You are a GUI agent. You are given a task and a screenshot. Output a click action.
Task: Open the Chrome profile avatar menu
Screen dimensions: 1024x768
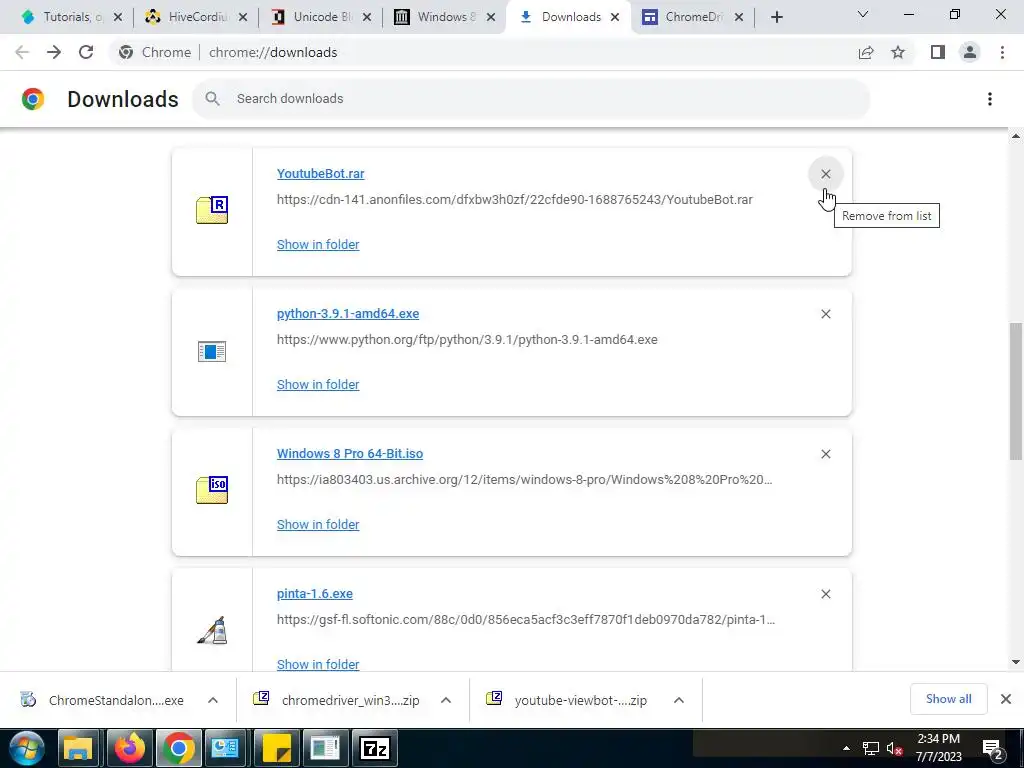tap(970, 52)
